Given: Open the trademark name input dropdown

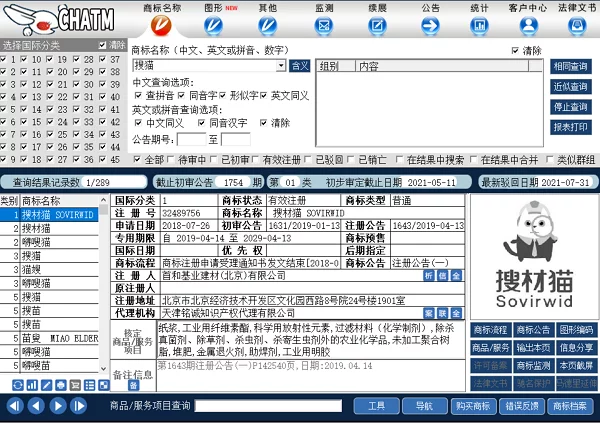Looking at the screenshot, I should click(281, 66).
